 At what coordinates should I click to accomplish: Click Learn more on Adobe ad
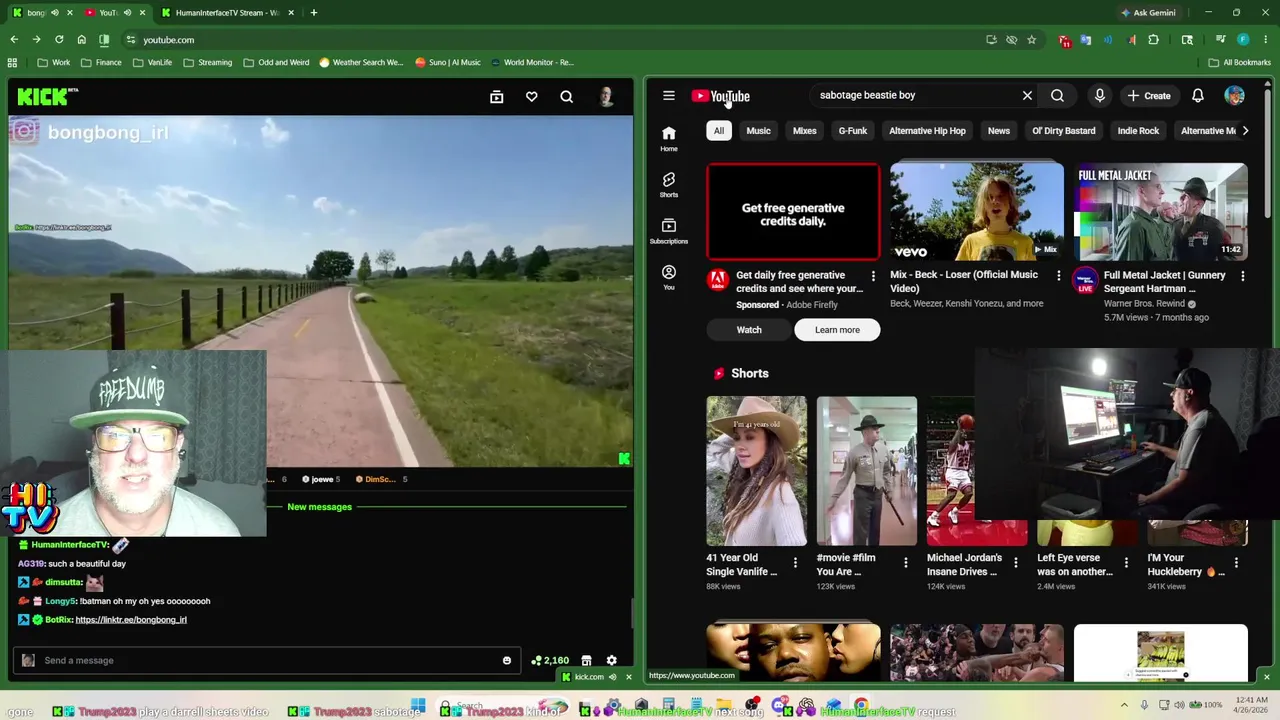[837, 330]
